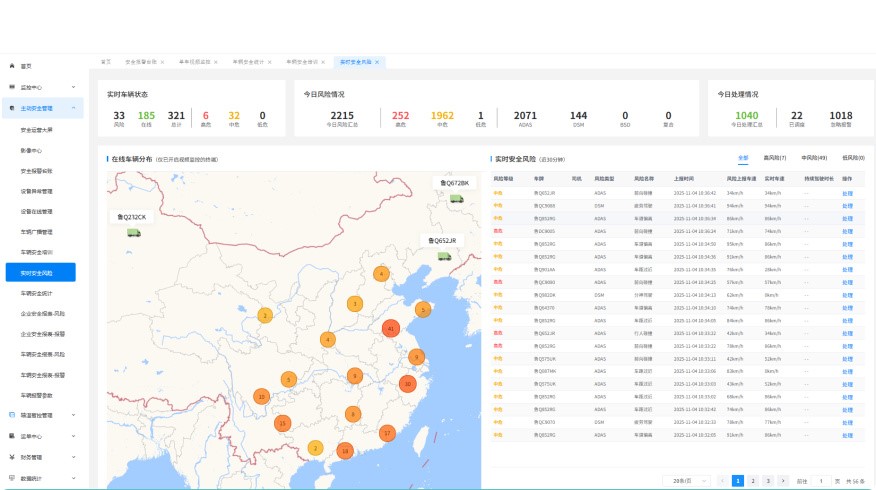This screenshot has height=490, width=876.
Task: Close the 安全报警台账 tab with its X
Action: (x=162, y=62)
